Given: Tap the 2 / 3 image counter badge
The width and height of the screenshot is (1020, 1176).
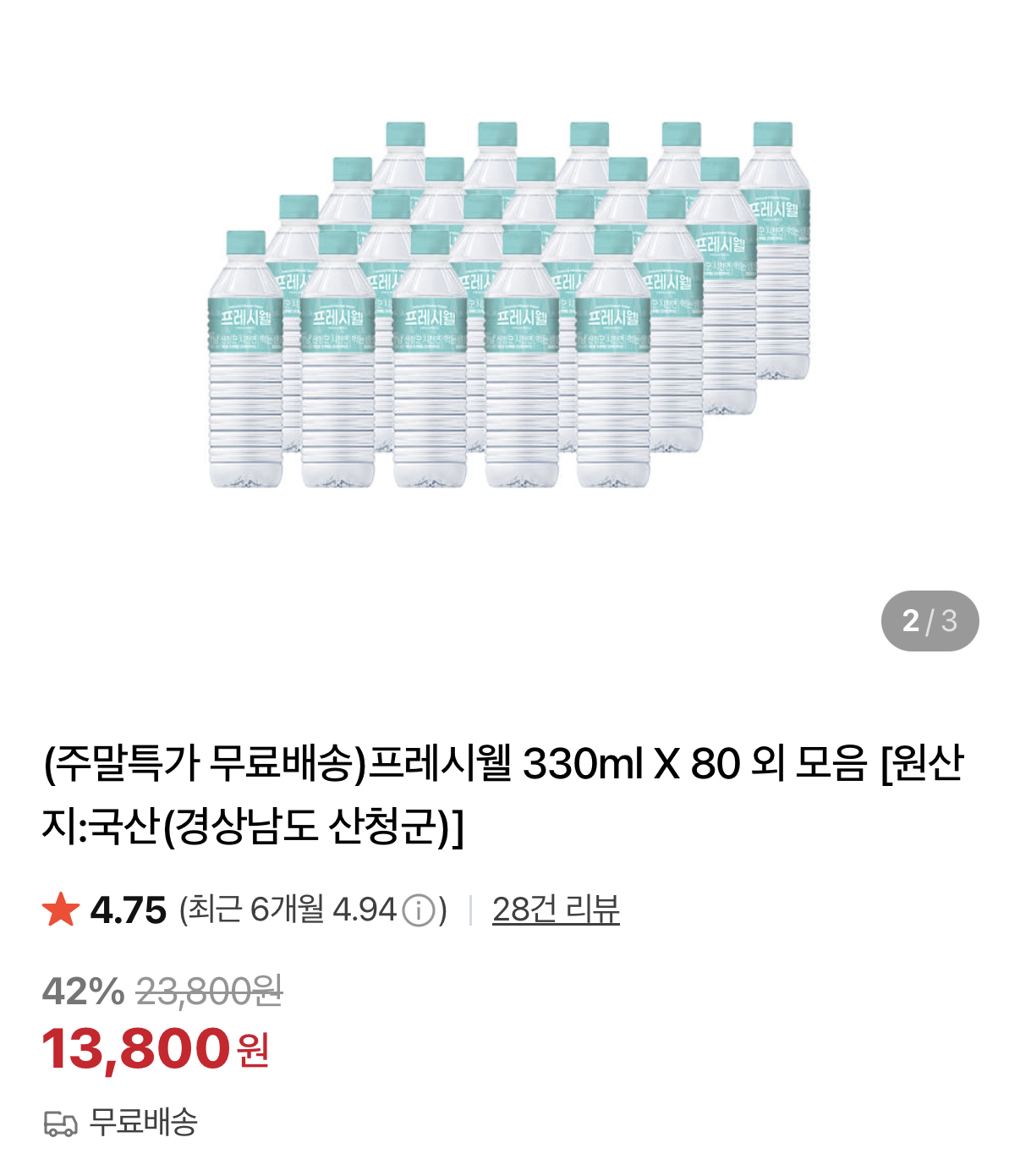Looking at the screenshot, I should coord(930,621).
